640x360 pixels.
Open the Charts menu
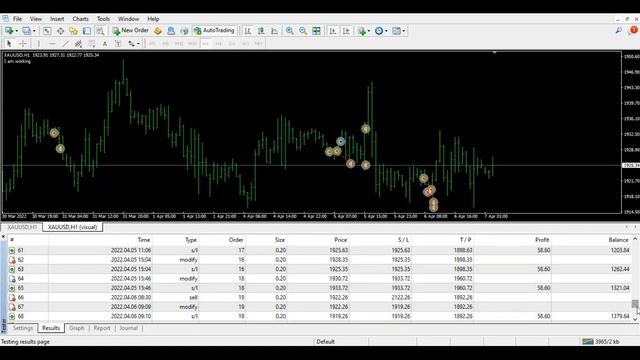[x=80, y=19]
